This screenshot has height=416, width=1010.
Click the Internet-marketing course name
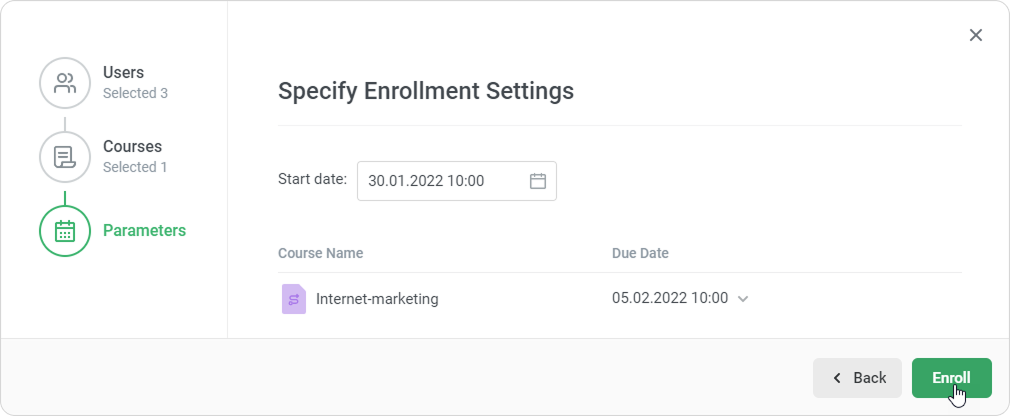click(377, 298)
